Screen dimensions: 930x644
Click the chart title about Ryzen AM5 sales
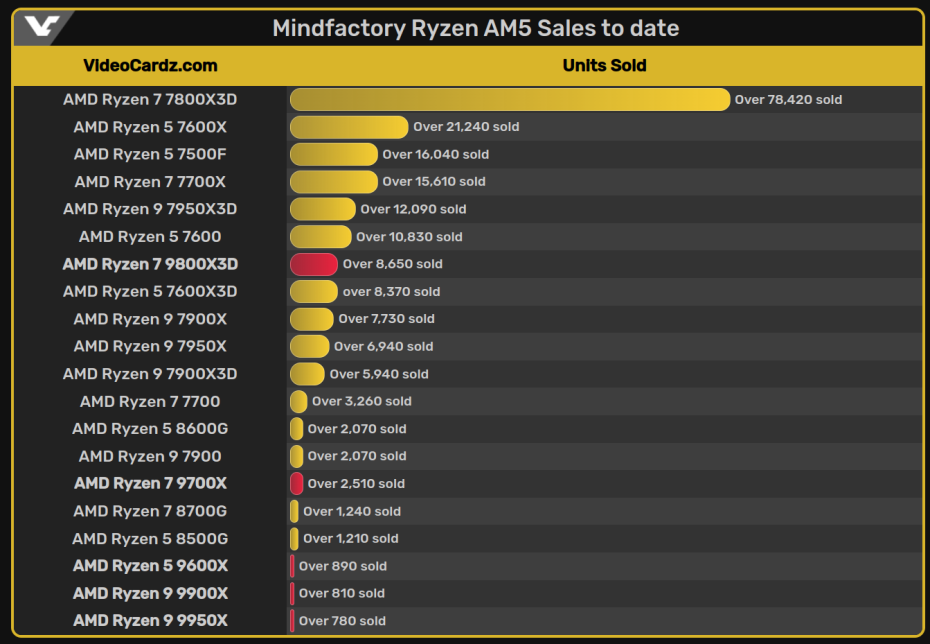click(475, 28)
